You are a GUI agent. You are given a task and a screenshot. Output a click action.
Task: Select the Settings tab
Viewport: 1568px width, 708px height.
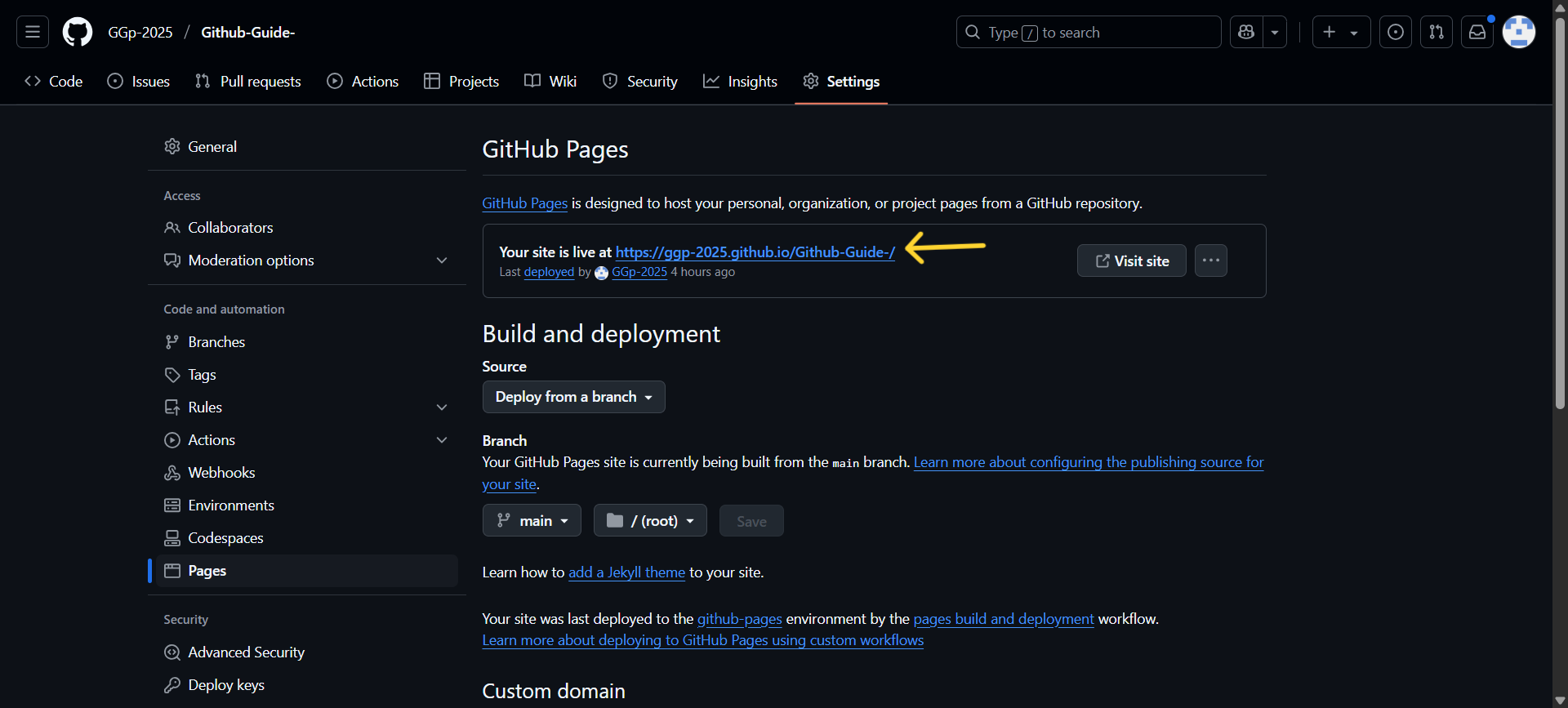pos(841,81)
